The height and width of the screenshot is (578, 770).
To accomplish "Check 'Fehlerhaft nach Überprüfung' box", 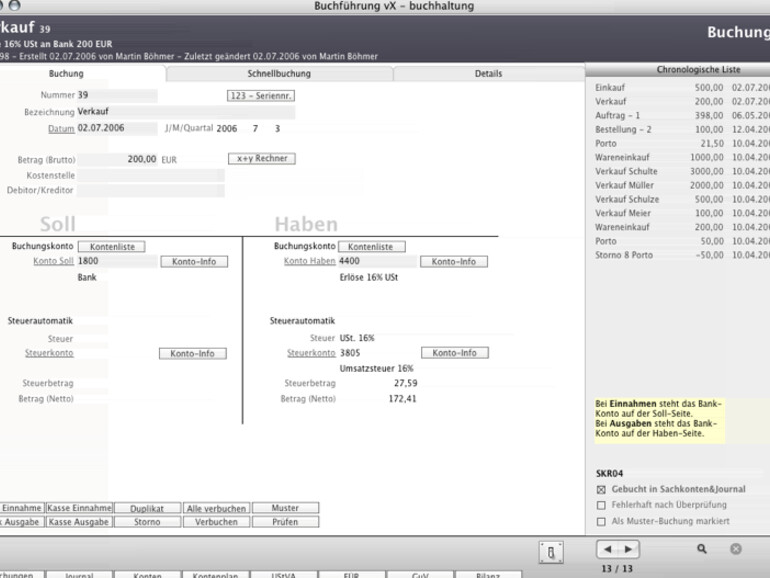I will [x=601, y=505].
